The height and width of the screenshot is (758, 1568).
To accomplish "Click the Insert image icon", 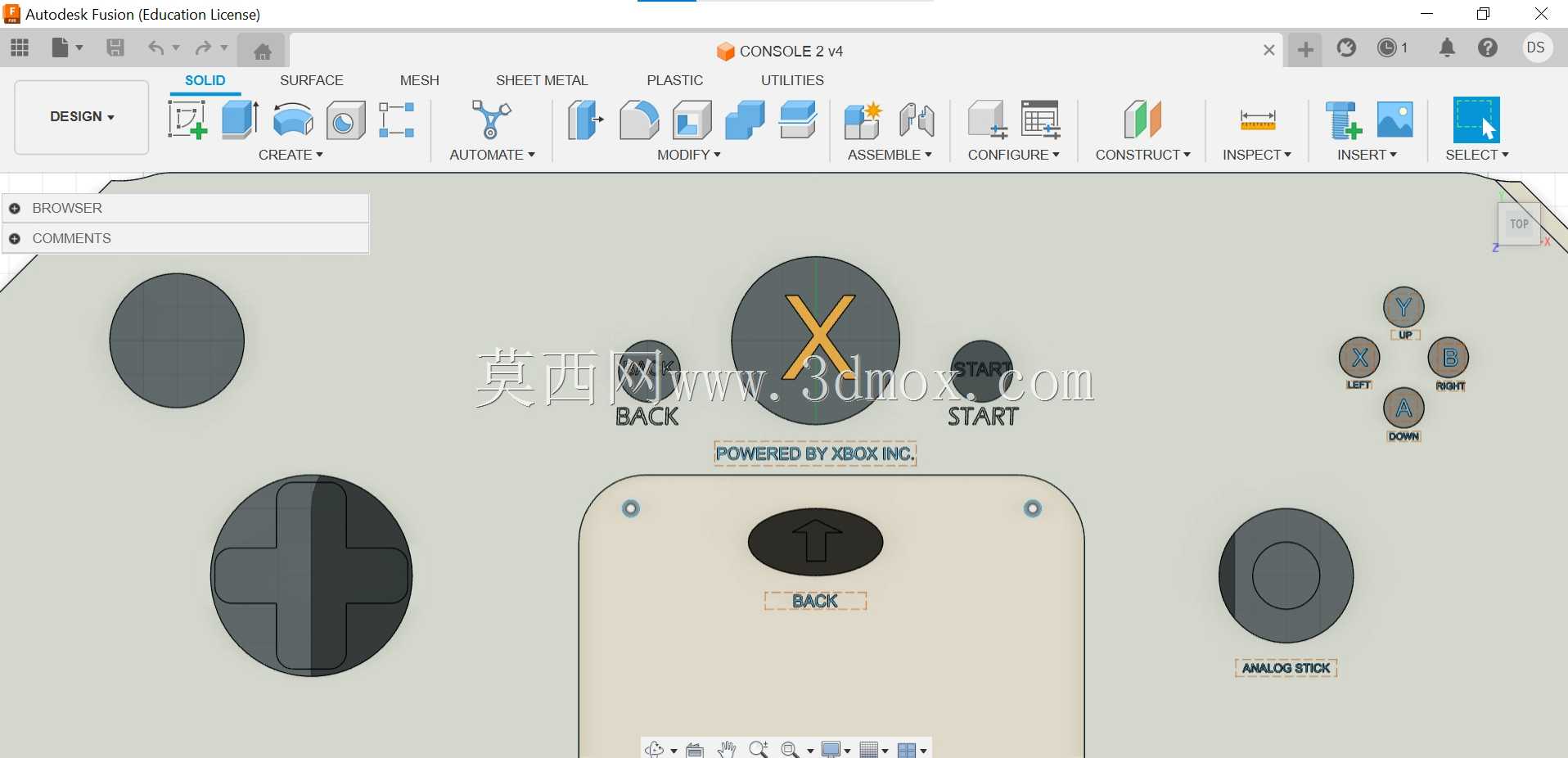I will point(1395,120).
